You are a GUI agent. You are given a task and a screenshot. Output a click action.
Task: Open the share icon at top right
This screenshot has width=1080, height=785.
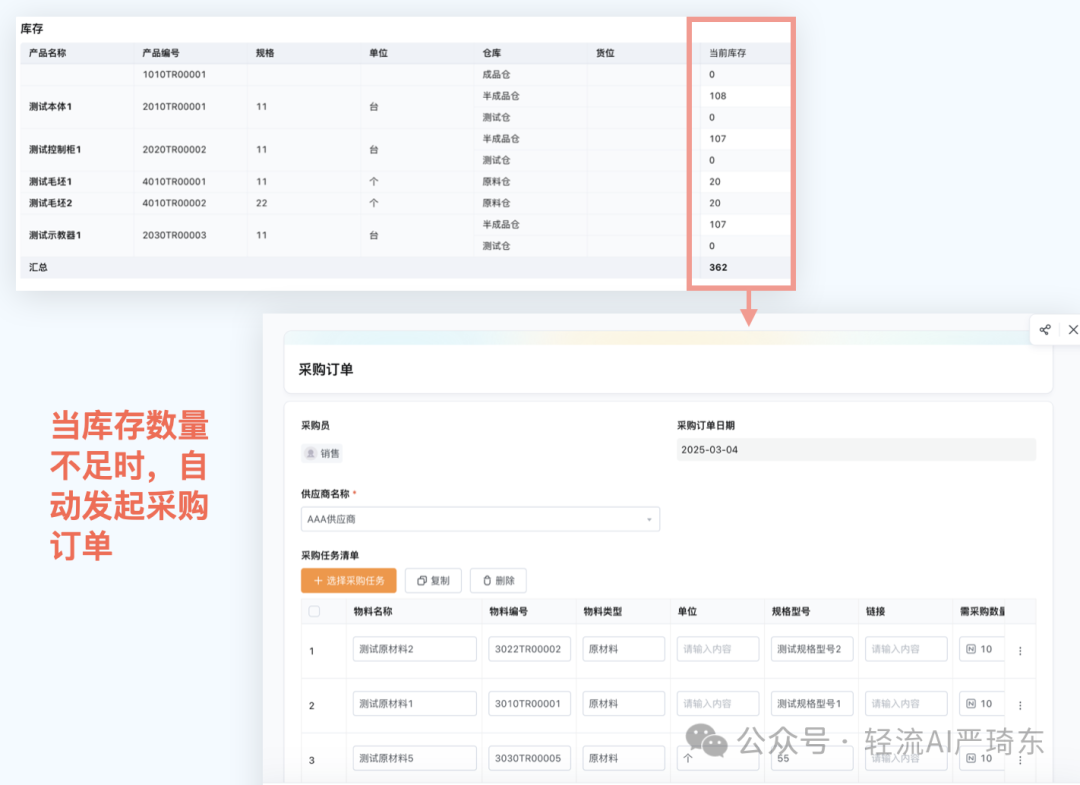pyautogui.click(x=1046, y=329)
